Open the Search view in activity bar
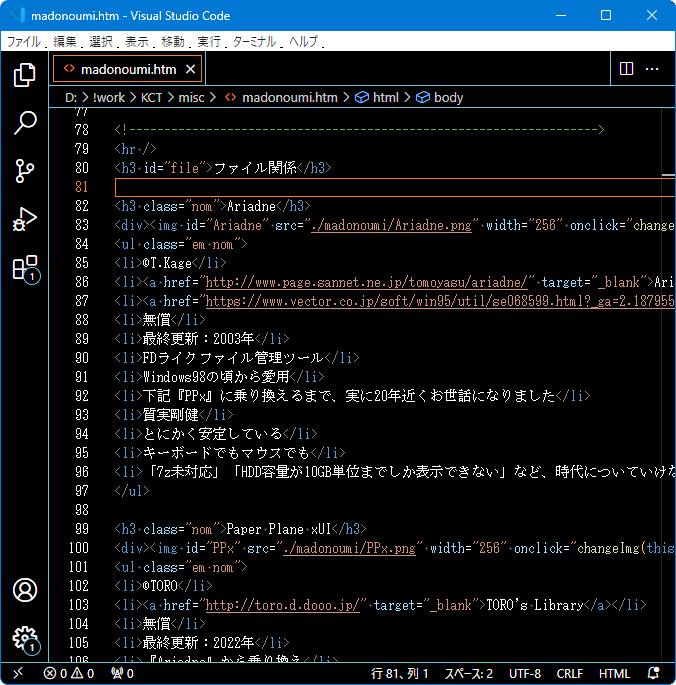The height and width of the screenshot is (685, 676). 24,123
